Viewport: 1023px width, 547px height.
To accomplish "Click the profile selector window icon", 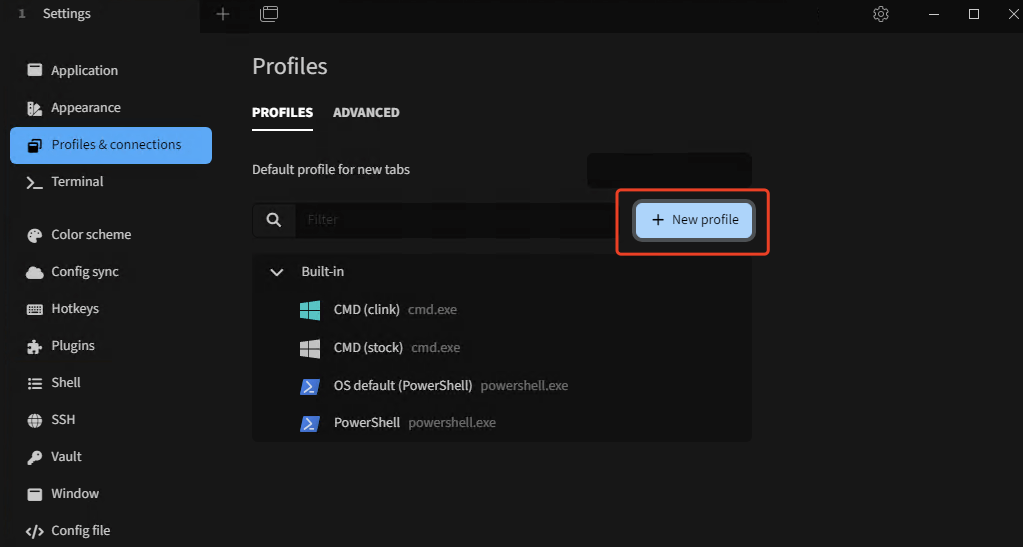I will [x=269, y=14].
